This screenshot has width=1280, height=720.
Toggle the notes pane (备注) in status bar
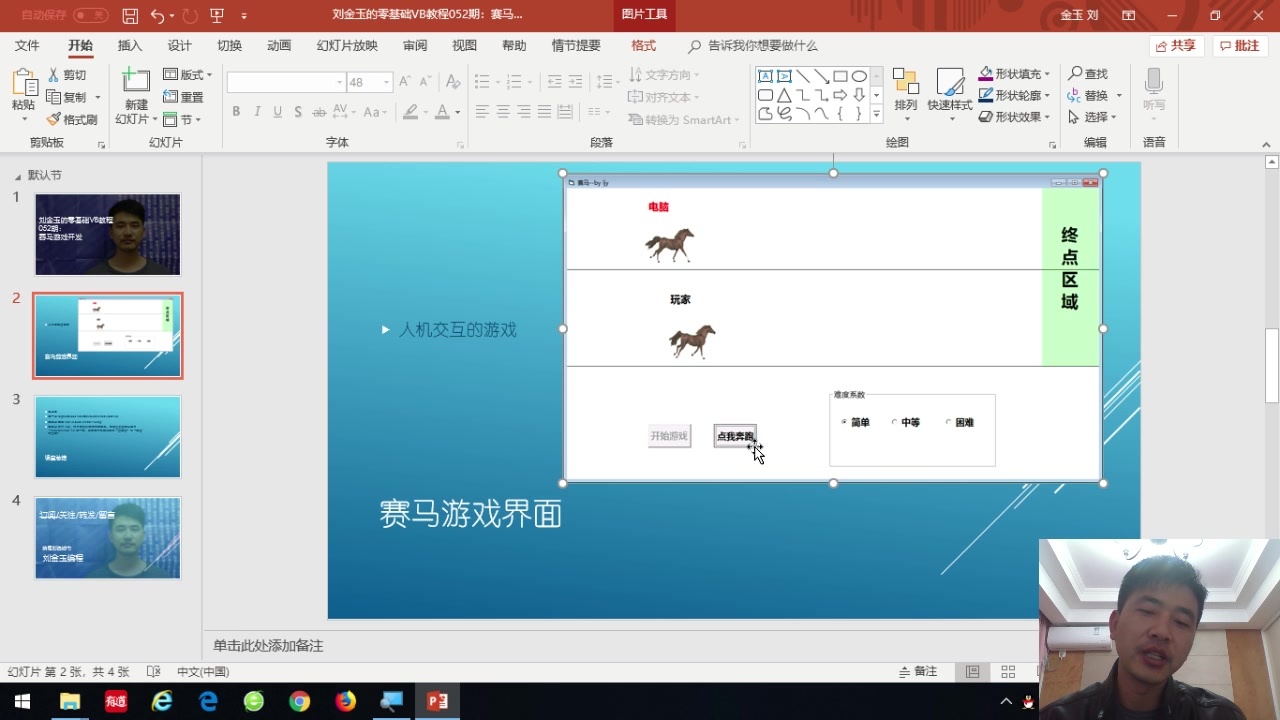(x=918, y=672)
